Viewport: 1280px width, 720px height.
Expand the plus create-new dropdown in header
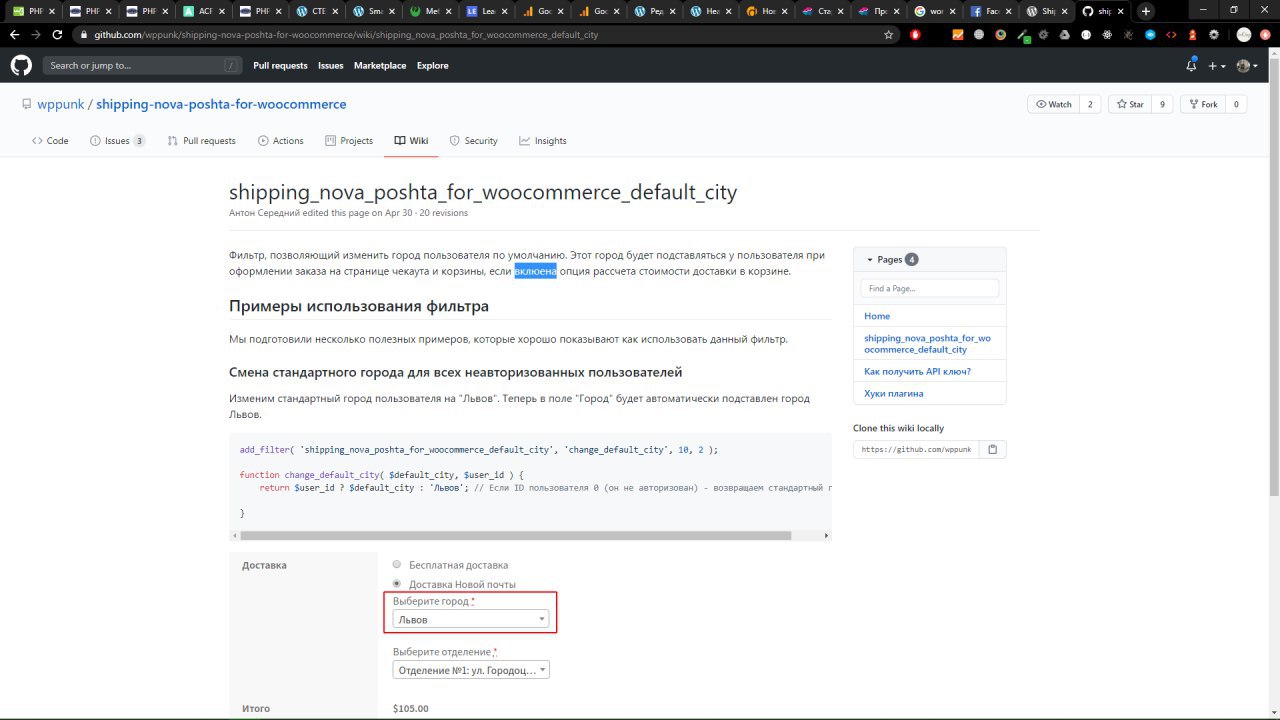point(1215,65)
